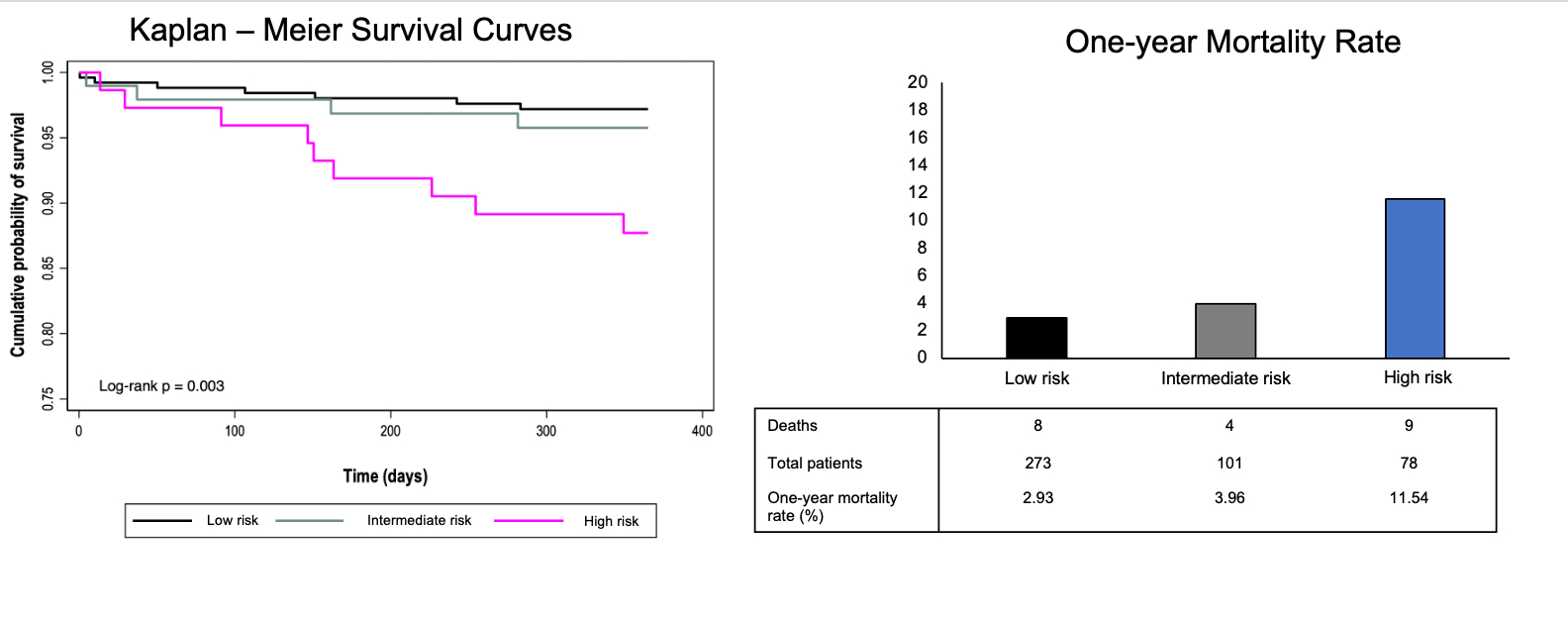The image size is (1568, 624).
Task: Click the Kaplan – Meier Survival Curves title
Action: [350, 30]
